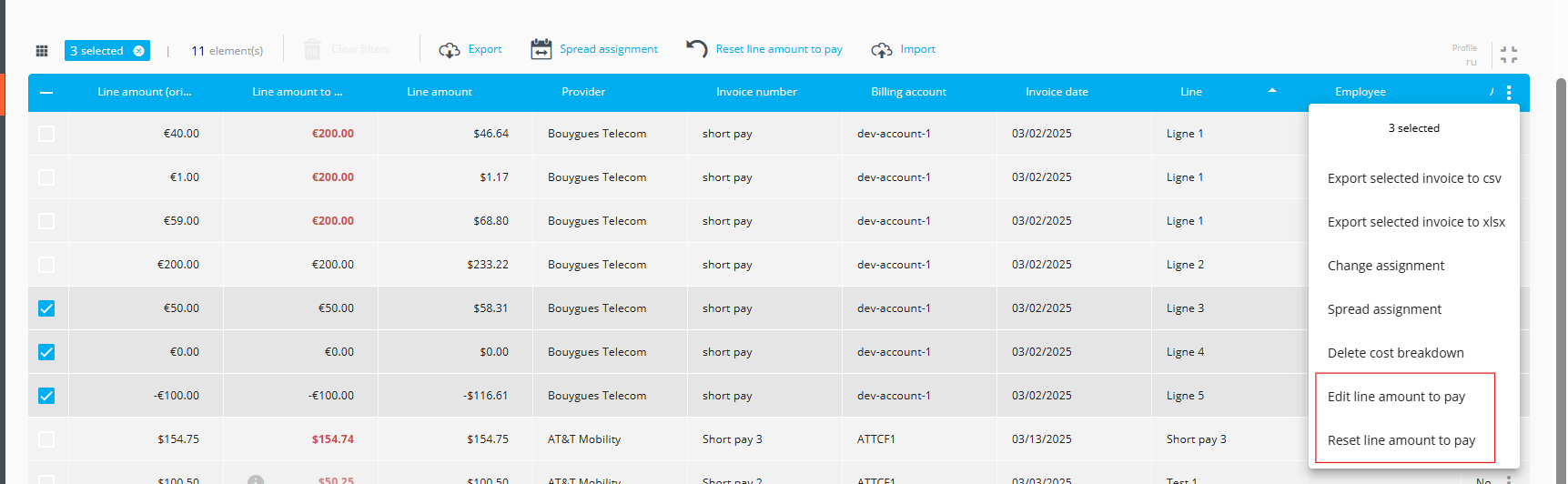Open the Profile selector

[x=1464, y=55]
